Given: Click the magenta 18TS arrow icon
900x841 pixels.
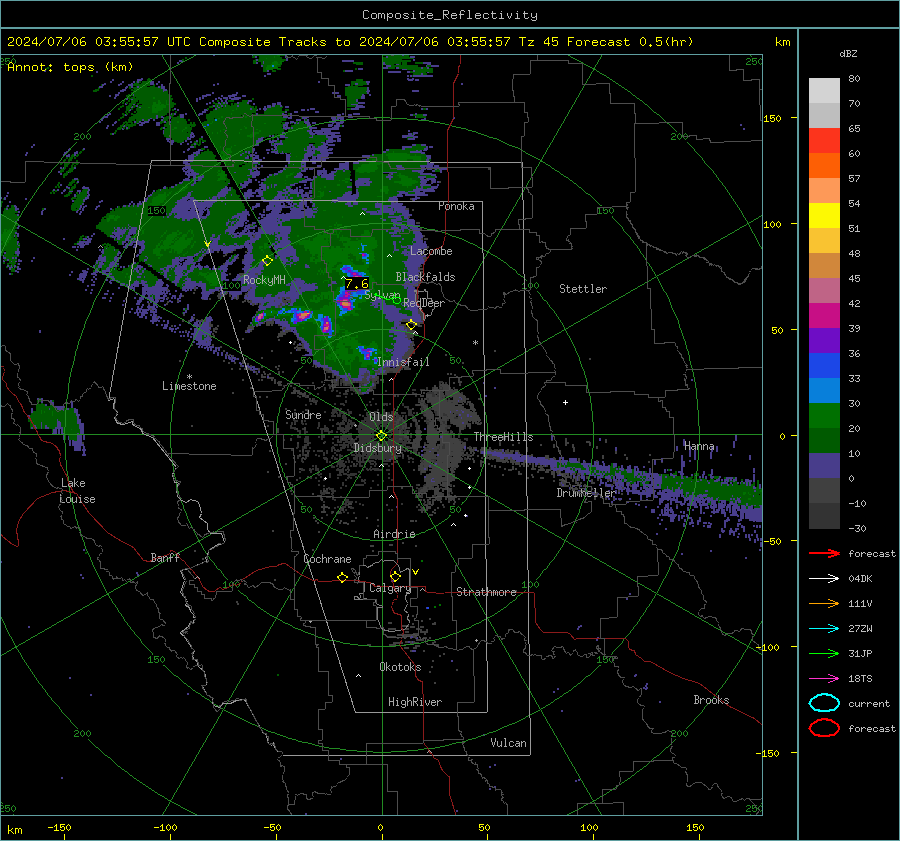Looking at the screenshot, I should click(824, 679).
